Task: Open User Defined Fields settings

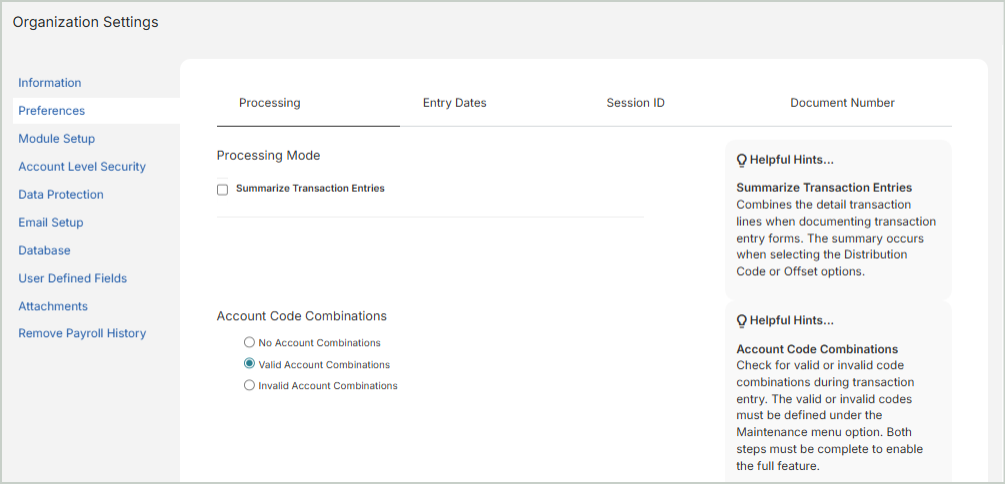Action: click(73, 279)
